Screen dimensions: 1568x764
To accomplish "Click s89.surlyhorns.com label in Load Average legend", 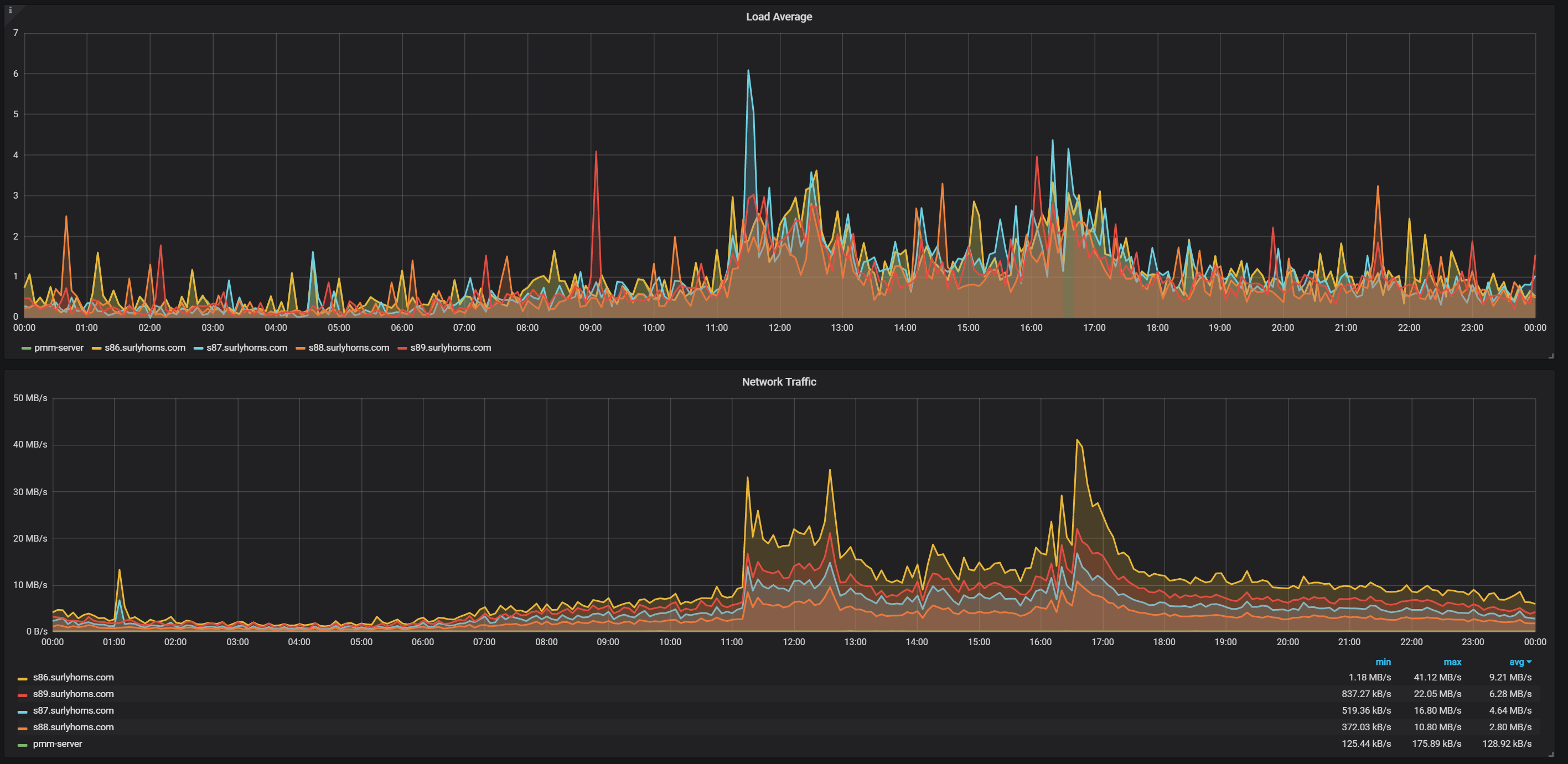I will pyautogui.click(x=451, y=348).
